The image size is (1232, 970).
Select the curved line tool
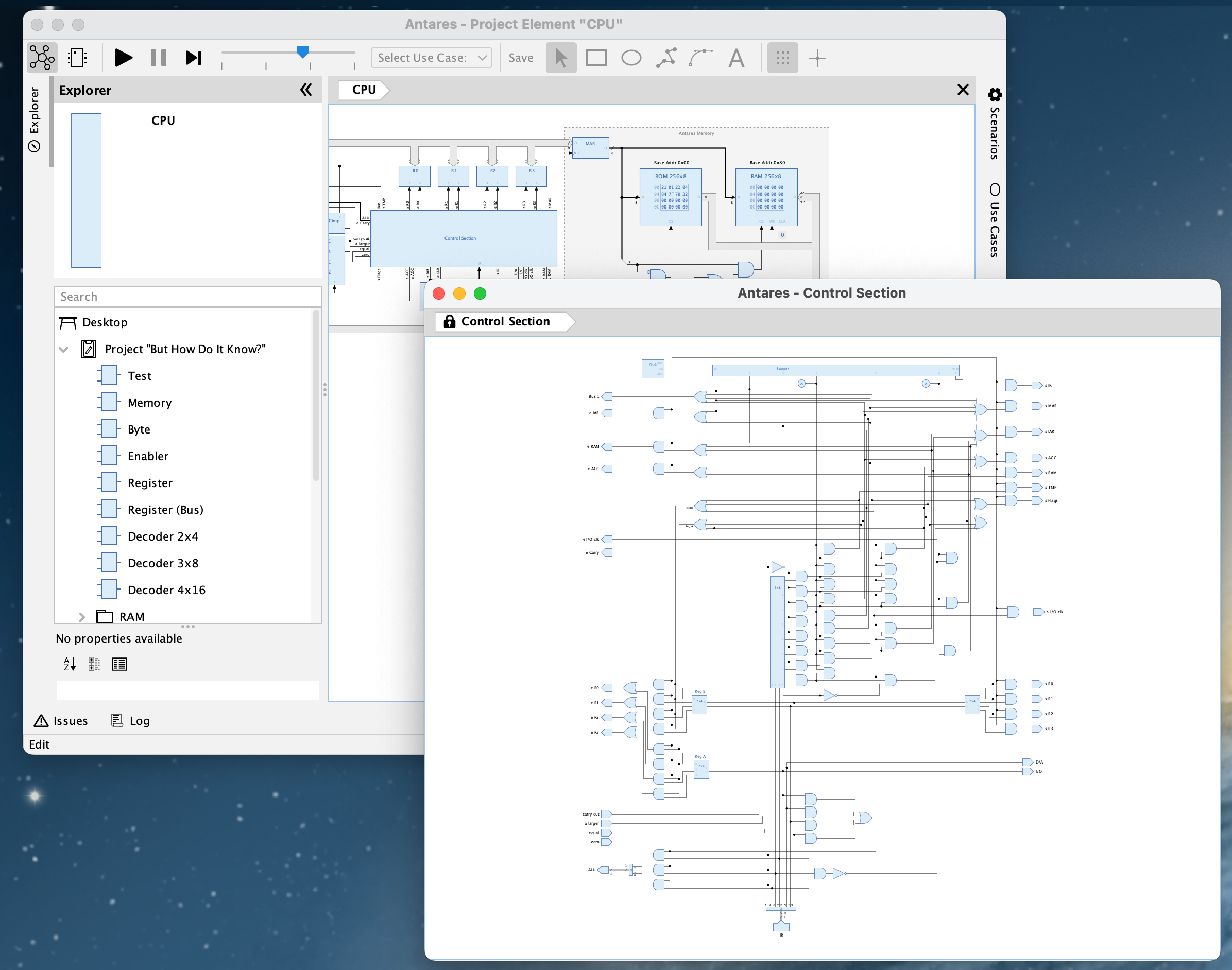point(701,57)
